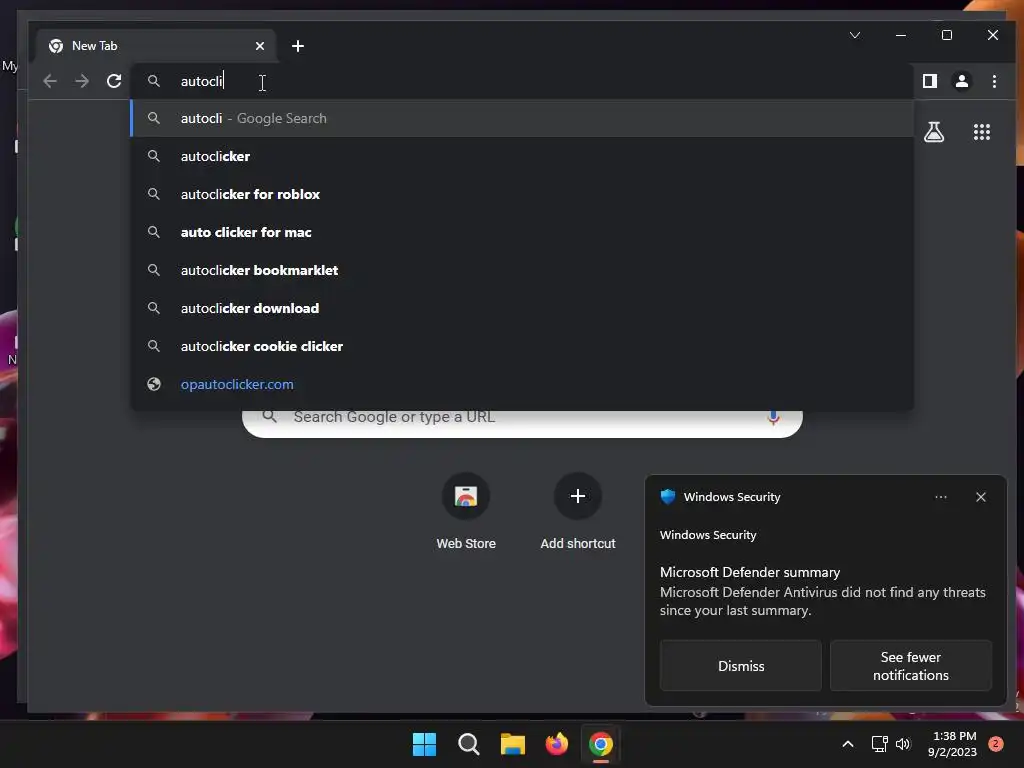Open the Chrome profile avatar icon

961,81
